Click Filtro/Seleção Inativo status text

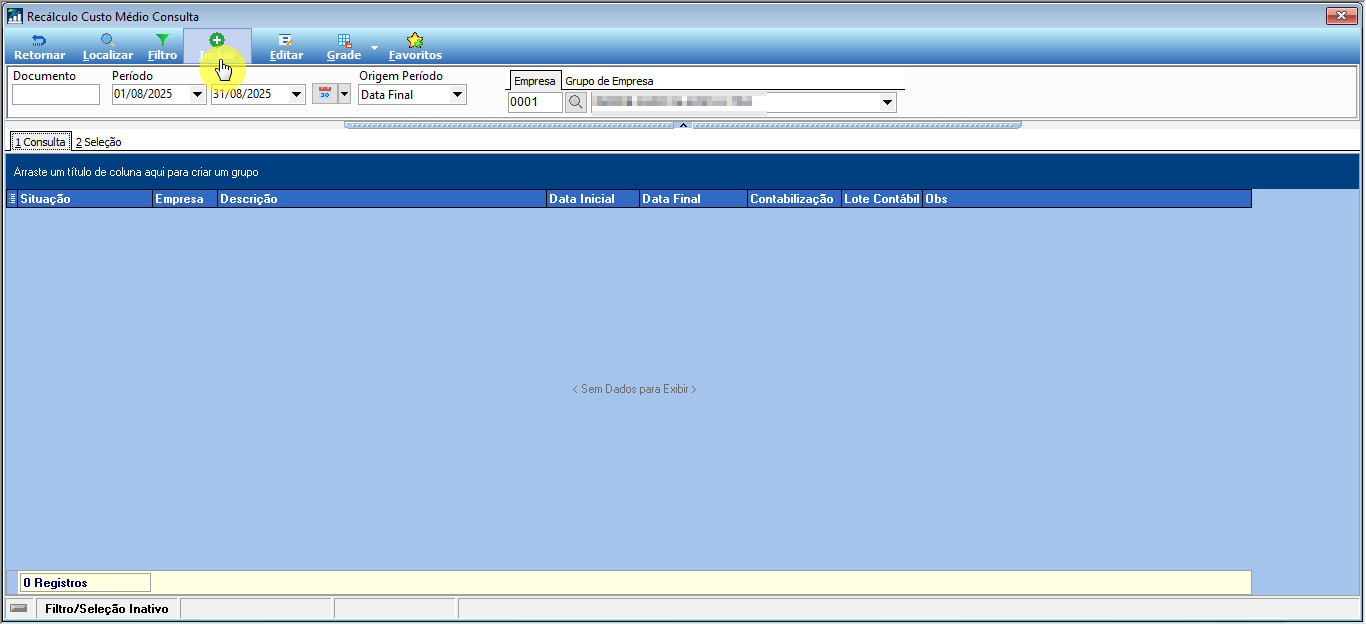107,608
